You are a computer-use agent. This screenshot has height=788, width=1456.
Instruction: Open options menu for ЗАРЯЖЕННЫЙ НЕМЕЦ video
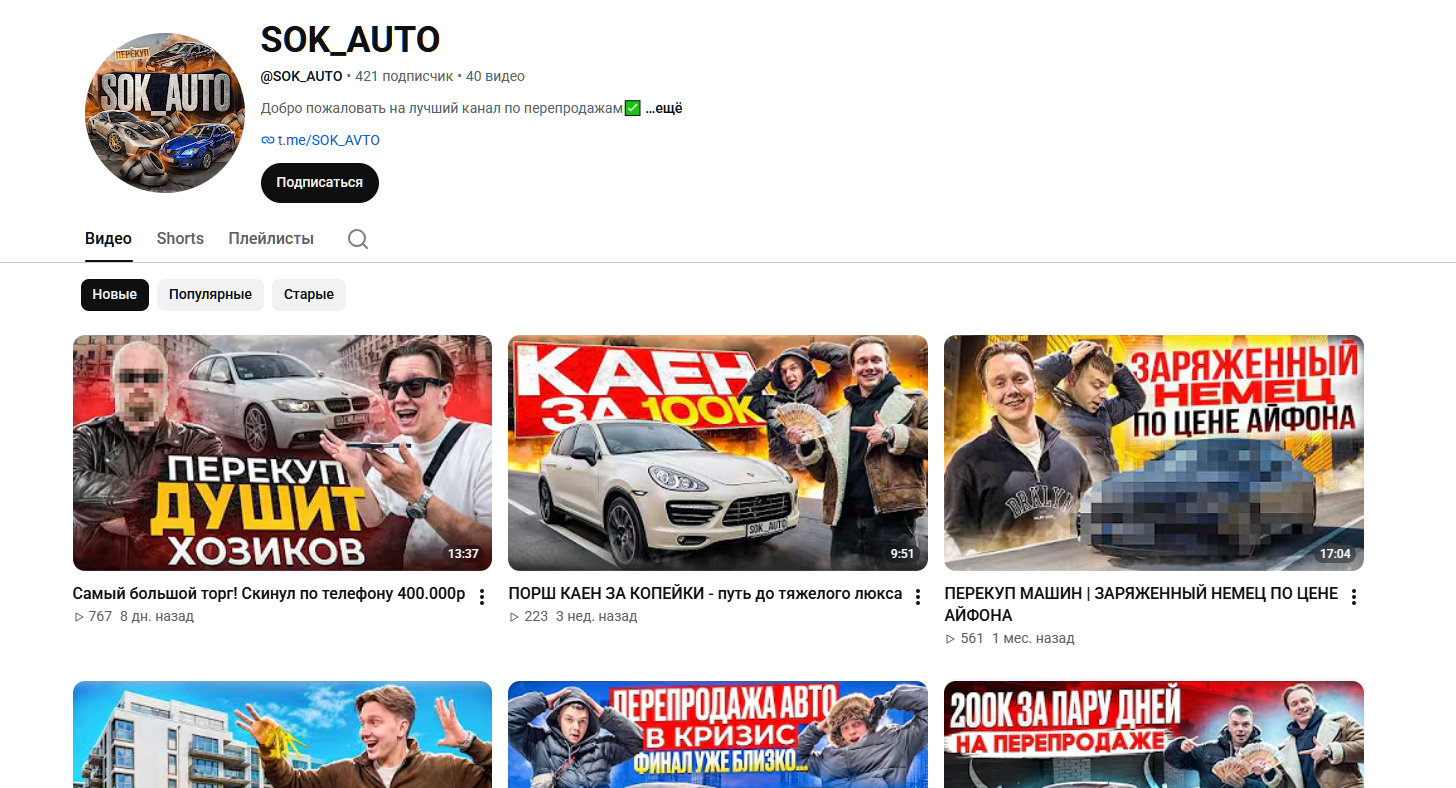point(1354,597)
